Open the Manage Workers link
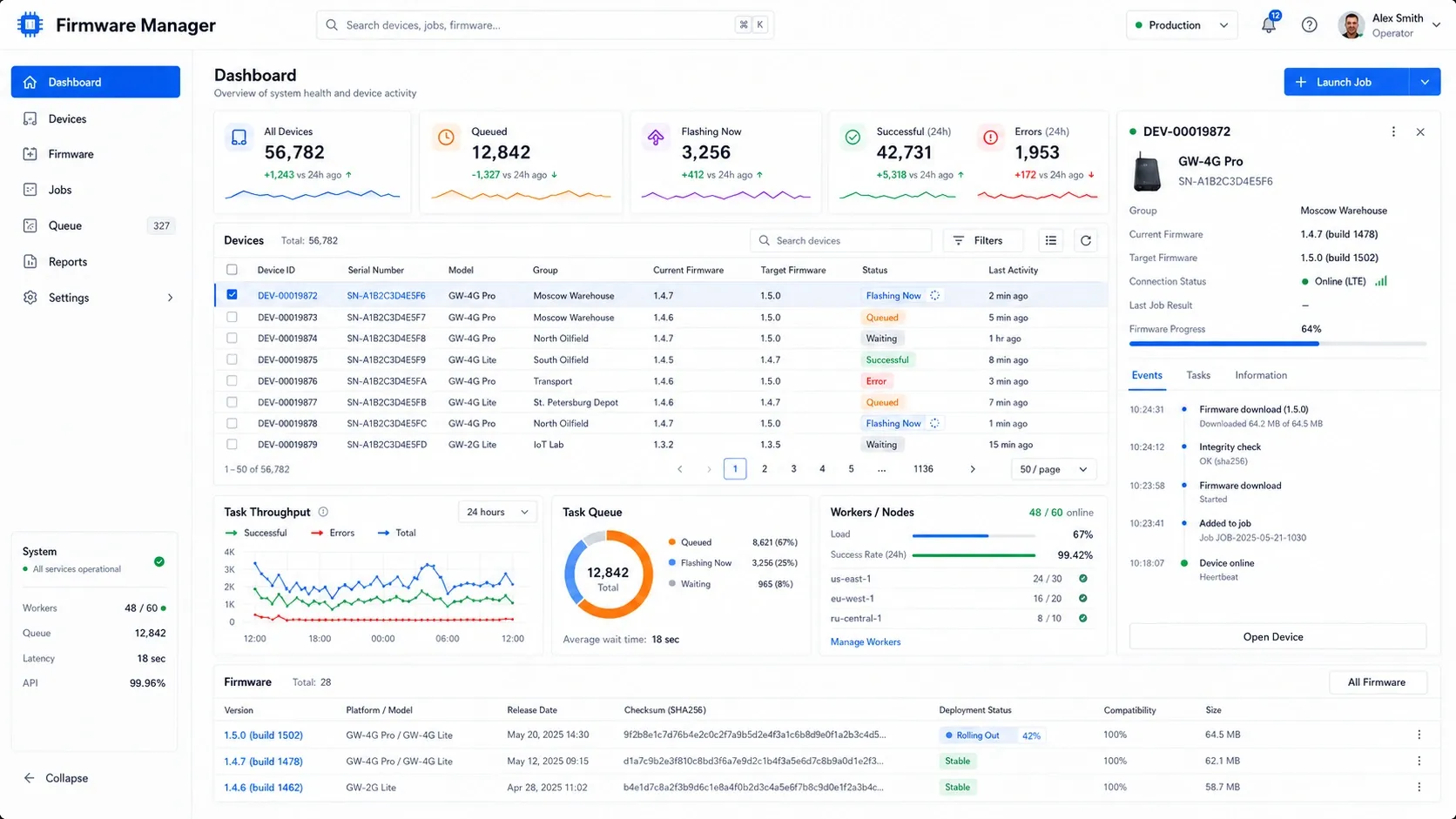This screenshot has width=1456, height=819. [866, 642]
